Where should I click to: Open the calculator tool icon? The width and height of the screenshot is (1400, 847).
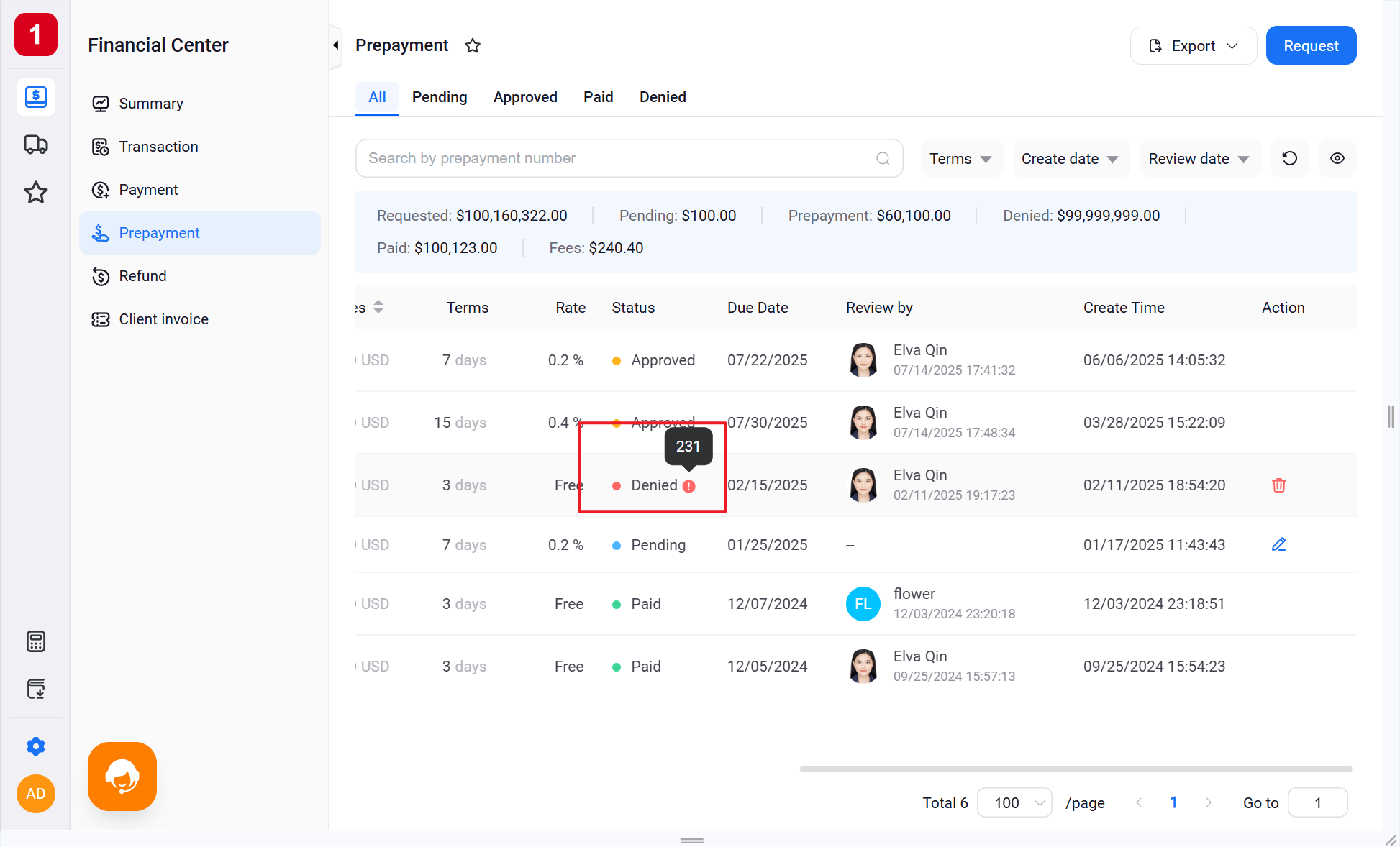pos(35,641)
